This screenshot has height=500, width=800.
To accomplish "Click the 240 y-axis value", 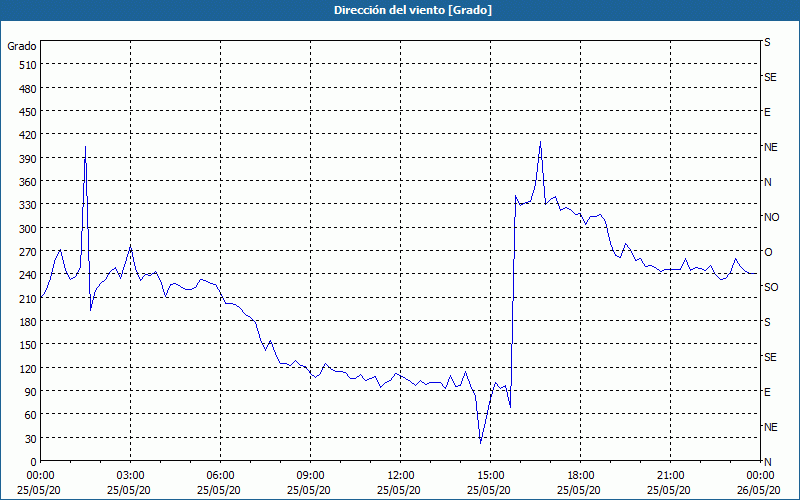I will pos(28,275).
